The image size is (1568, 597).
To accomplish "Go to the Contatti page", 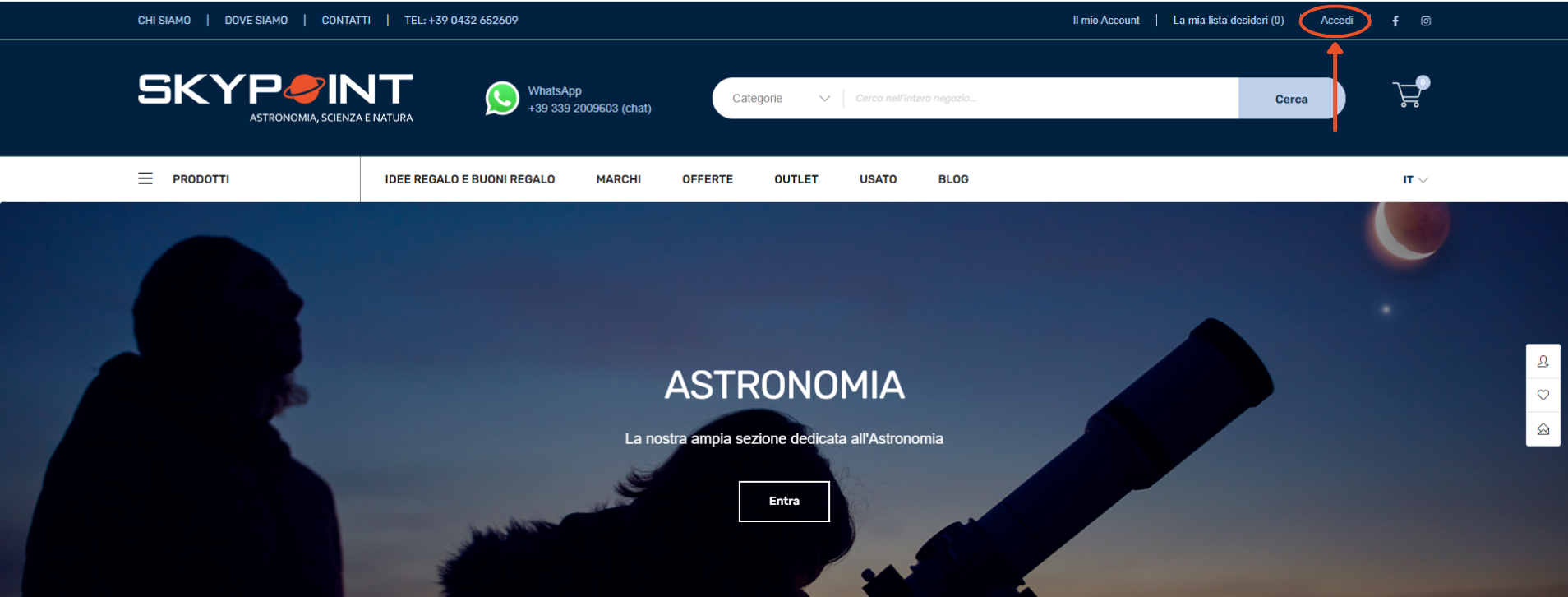I will [x=346, y=21].
